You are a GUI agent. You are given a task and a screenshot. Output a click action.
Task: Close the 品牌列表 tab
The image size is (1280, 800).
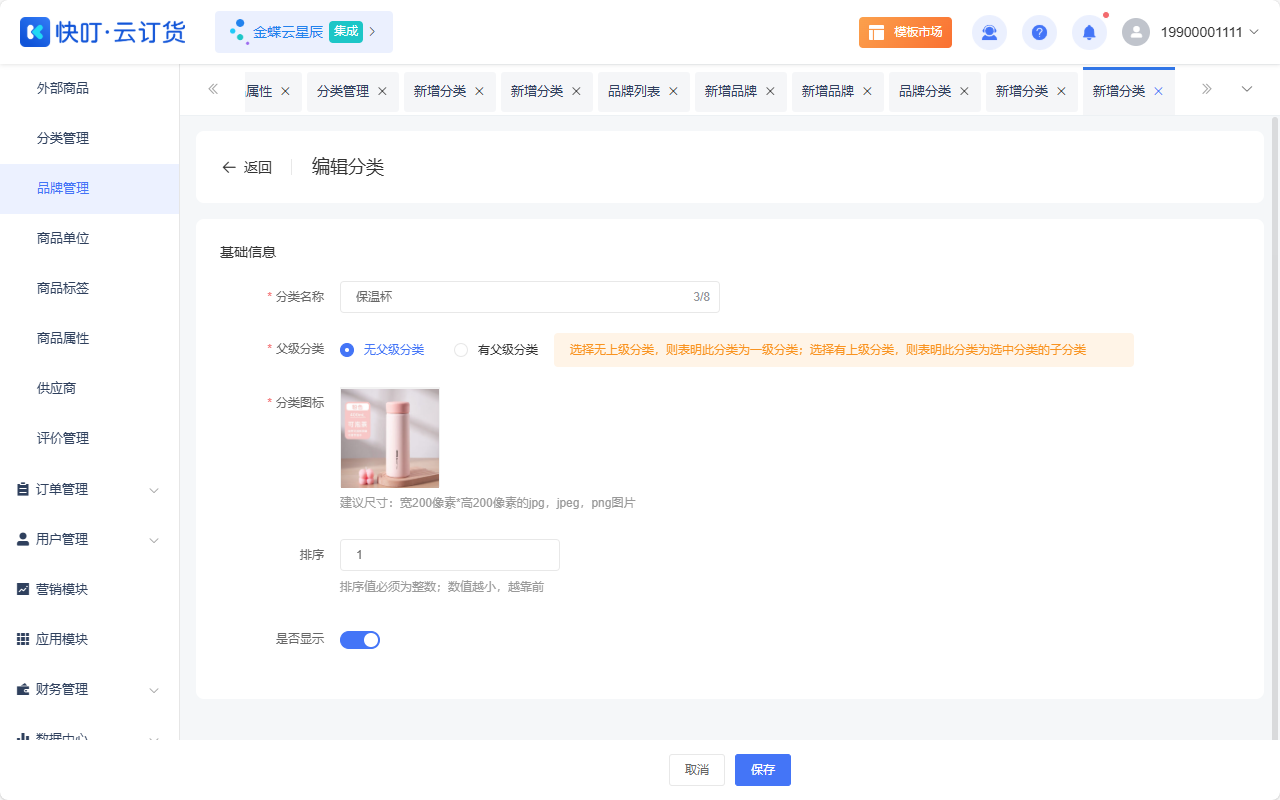click(x=673, y=91)
